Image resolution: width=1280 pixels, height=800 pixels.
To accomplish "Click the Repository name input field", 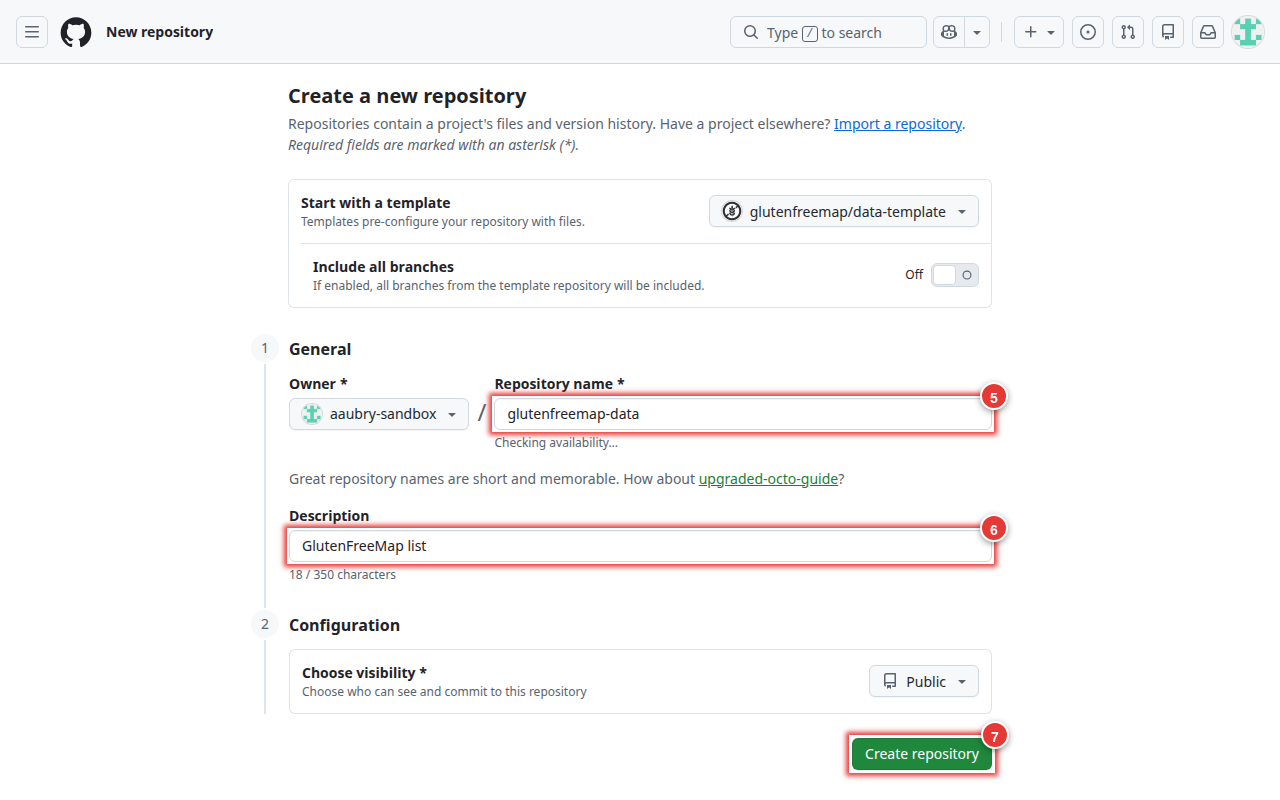I will coord(743,414).
